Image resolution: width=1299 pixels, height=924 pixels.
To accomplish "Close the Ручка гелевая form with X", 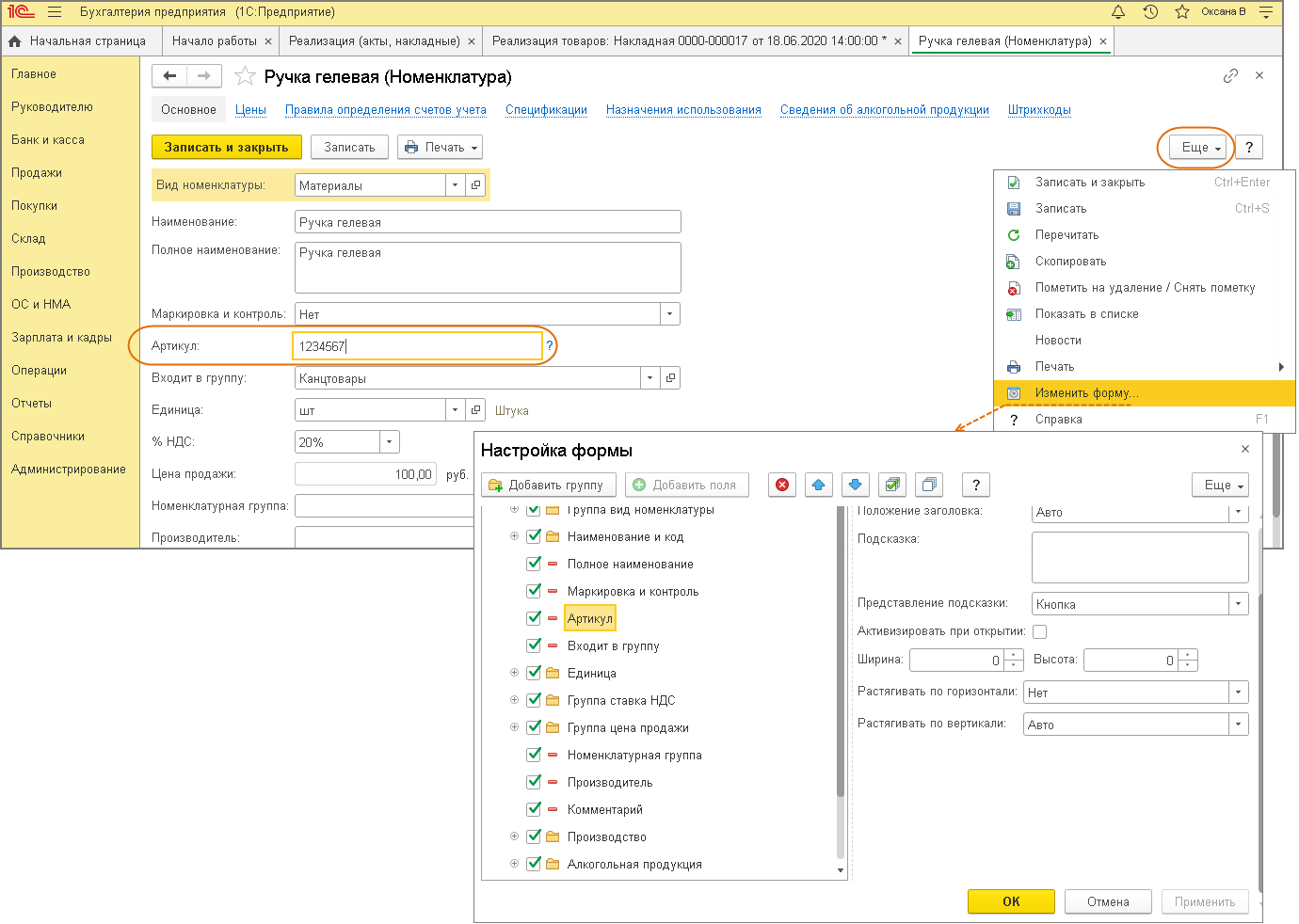I will (x=1259, y=75).
